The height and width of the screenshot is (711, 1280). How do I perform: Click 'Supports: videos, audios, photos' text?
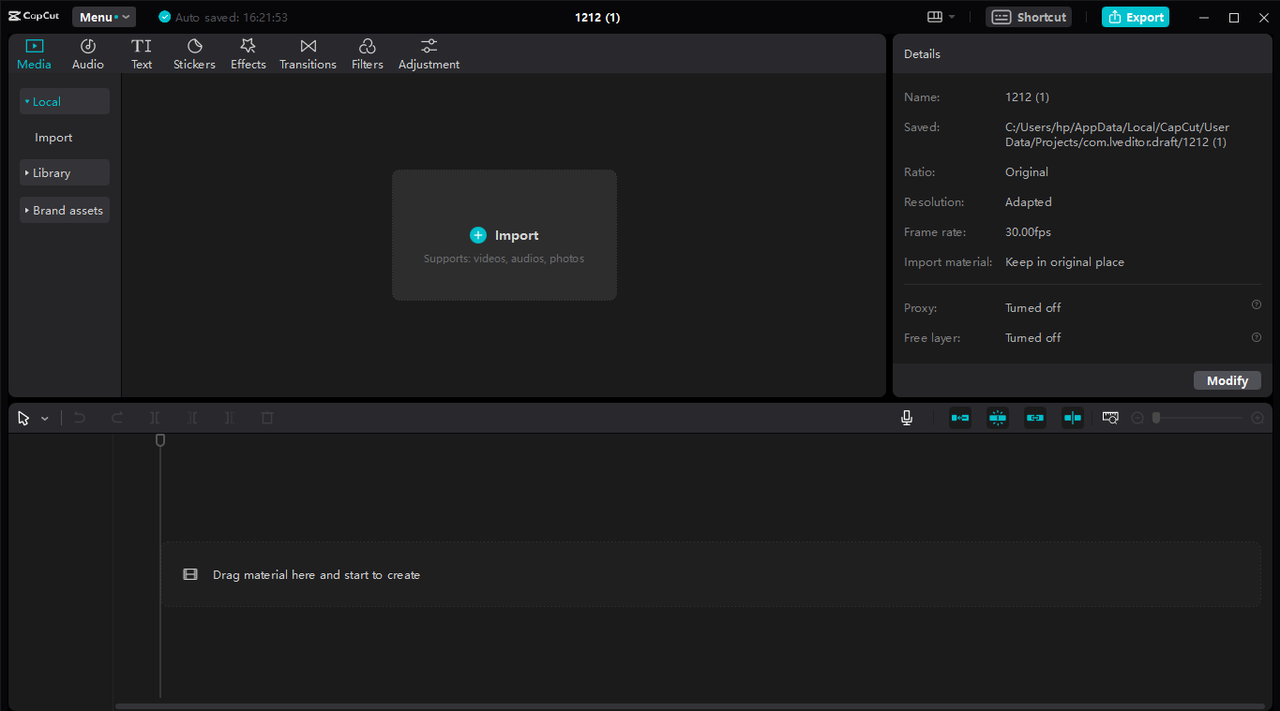pos(504,258)
